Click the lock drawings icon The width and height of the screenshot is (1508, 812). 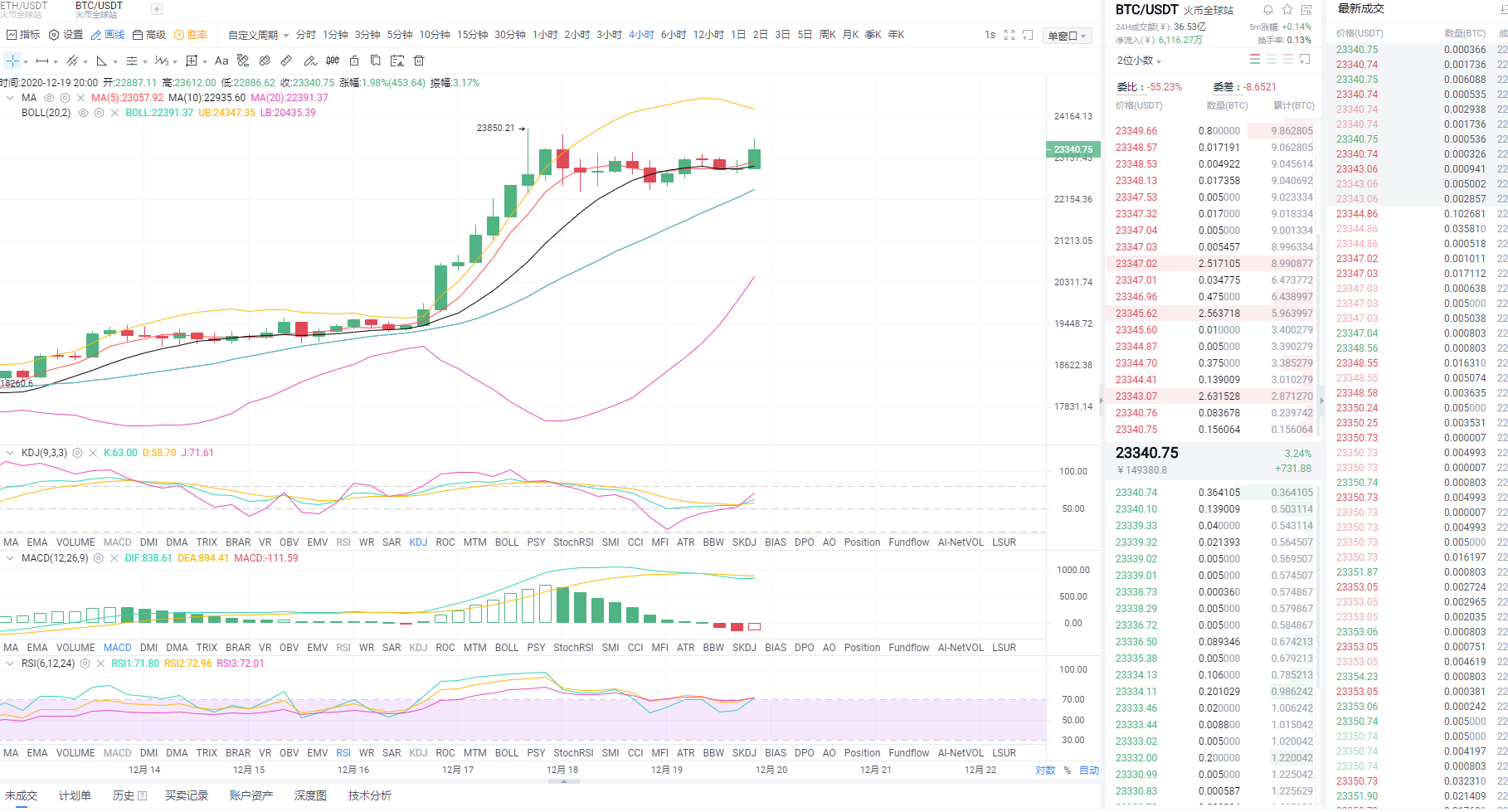point(354,61)
